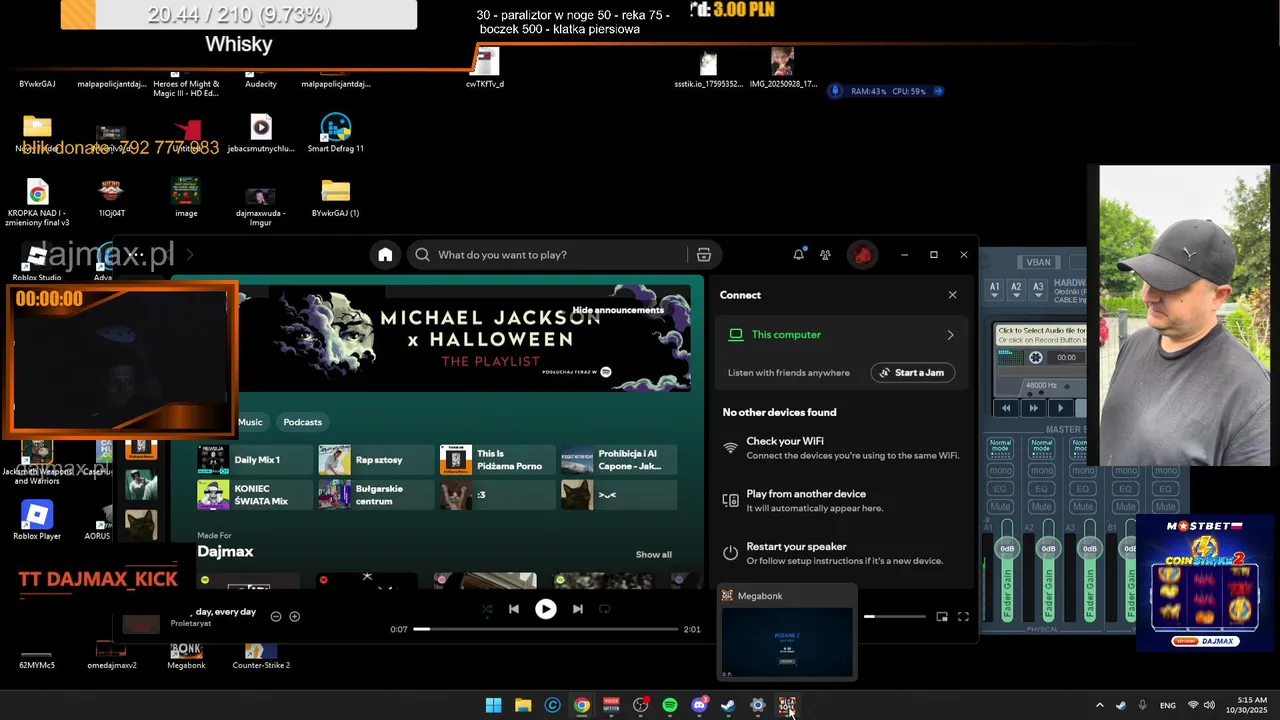Switch Normal mode on Voicemeeter A1 bus
This screenshot has width=1280, height=720.
click(1000, 447)
